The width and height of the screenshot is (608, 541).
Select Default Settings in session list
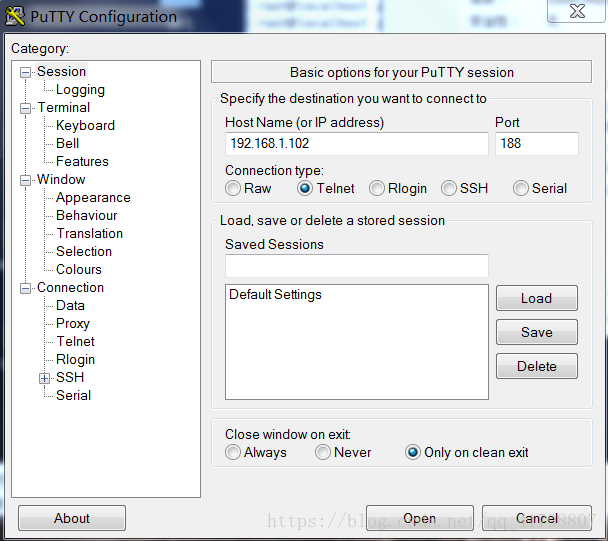click(275, 295)
